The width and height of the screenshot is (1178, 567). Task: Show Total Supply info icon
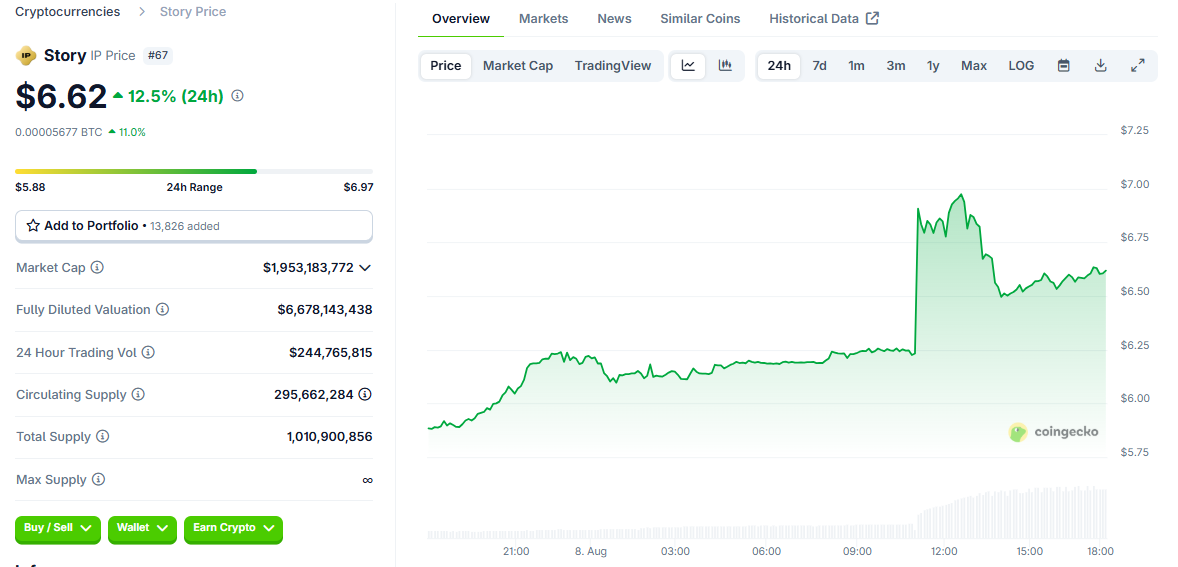102,436
